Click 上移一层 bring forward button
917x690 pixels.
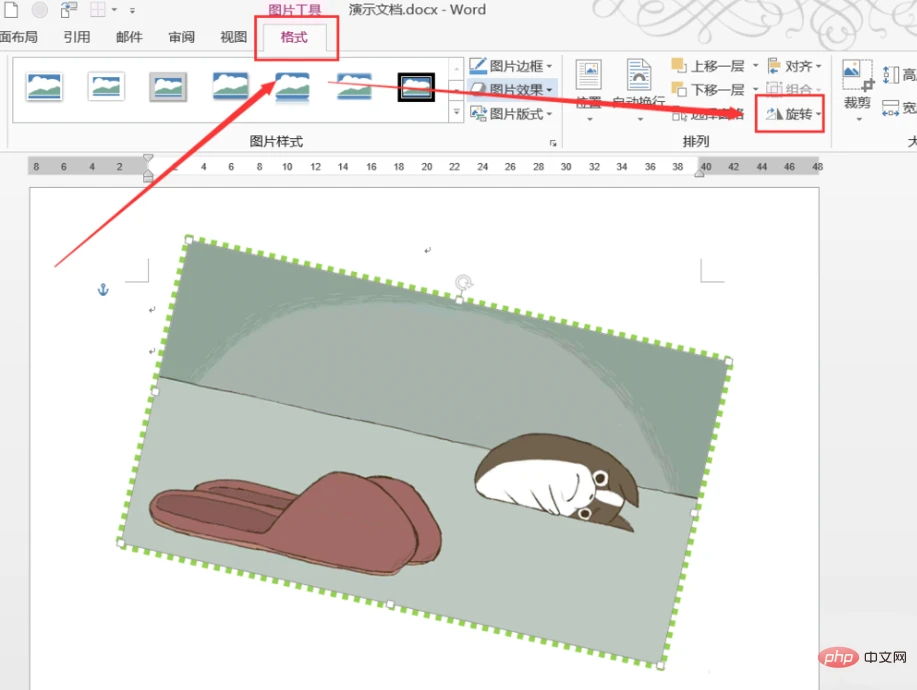coord(708,65)
